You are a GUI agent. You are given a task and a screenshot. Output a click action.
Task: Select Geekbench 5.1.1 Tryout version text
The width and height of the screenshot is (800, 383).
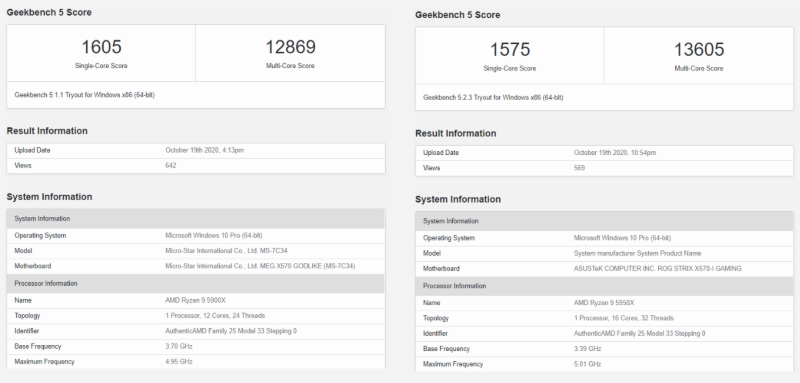tap(85, 95)
